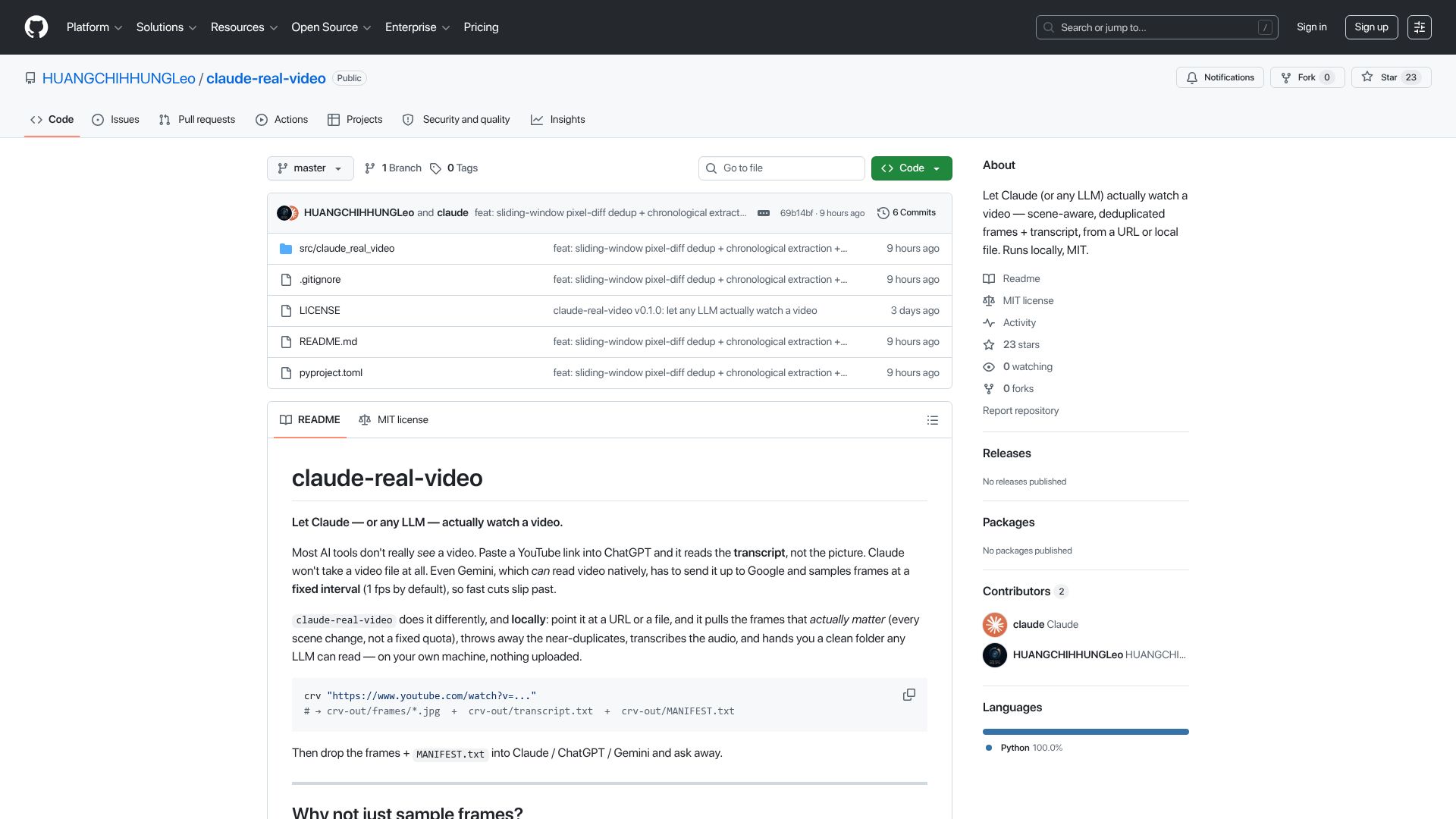Expand the Platform menu
Screen dimensions: 1456x819
pos(94,27)
